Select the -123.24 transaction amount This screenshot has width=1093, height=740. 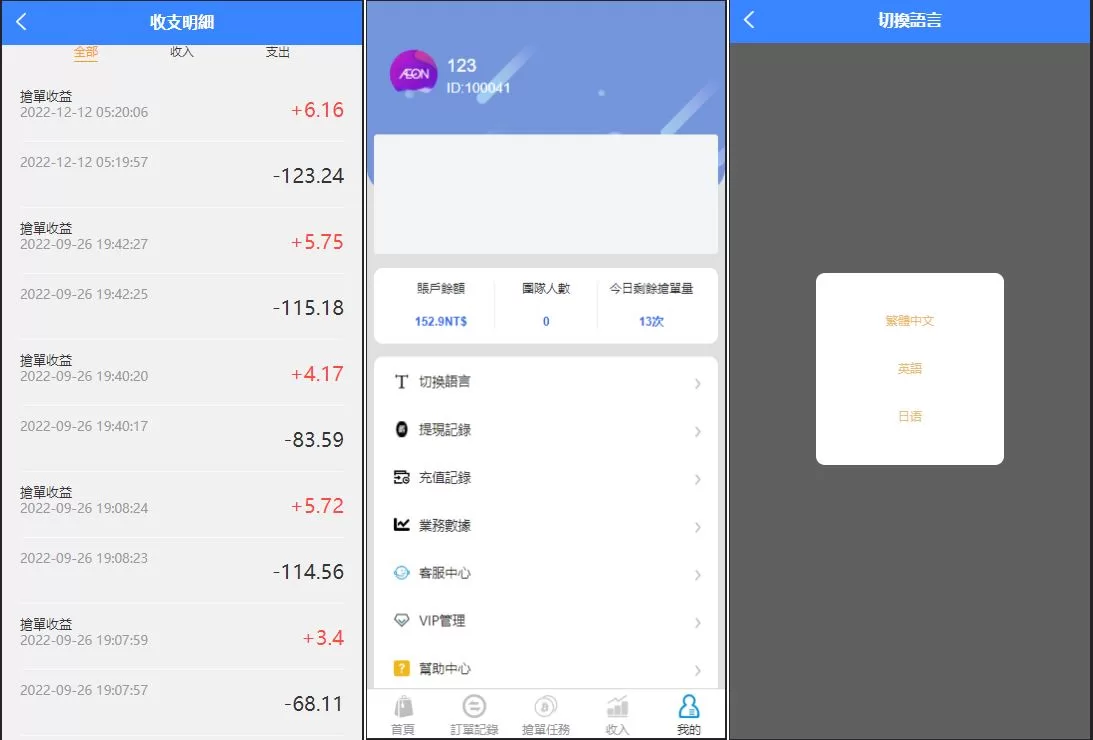pos(308,176)
